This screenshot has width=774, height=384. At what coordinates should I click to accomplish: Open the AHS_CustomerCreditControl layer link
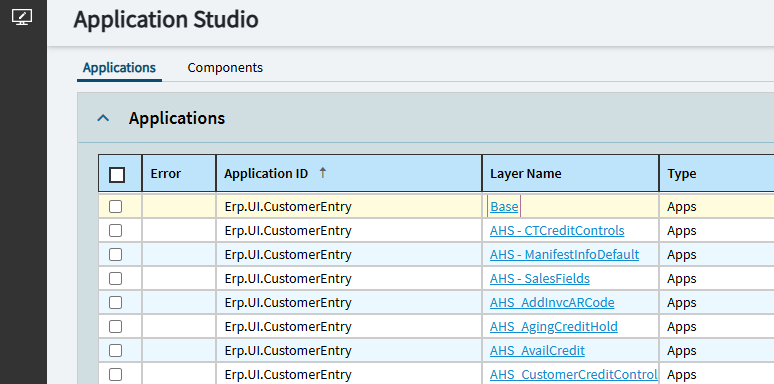pyautogui.click(x=574, y=375)
